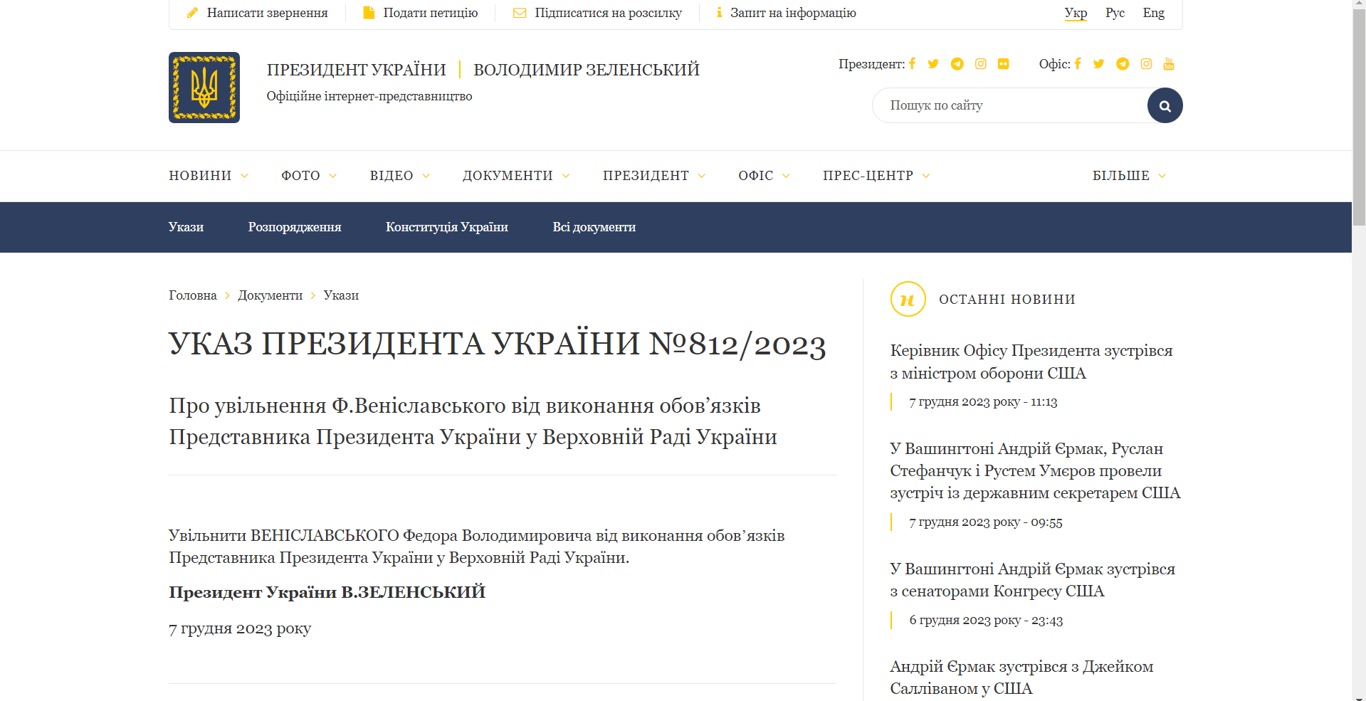Open the Office's Instagram icon

click(1146, 64)
